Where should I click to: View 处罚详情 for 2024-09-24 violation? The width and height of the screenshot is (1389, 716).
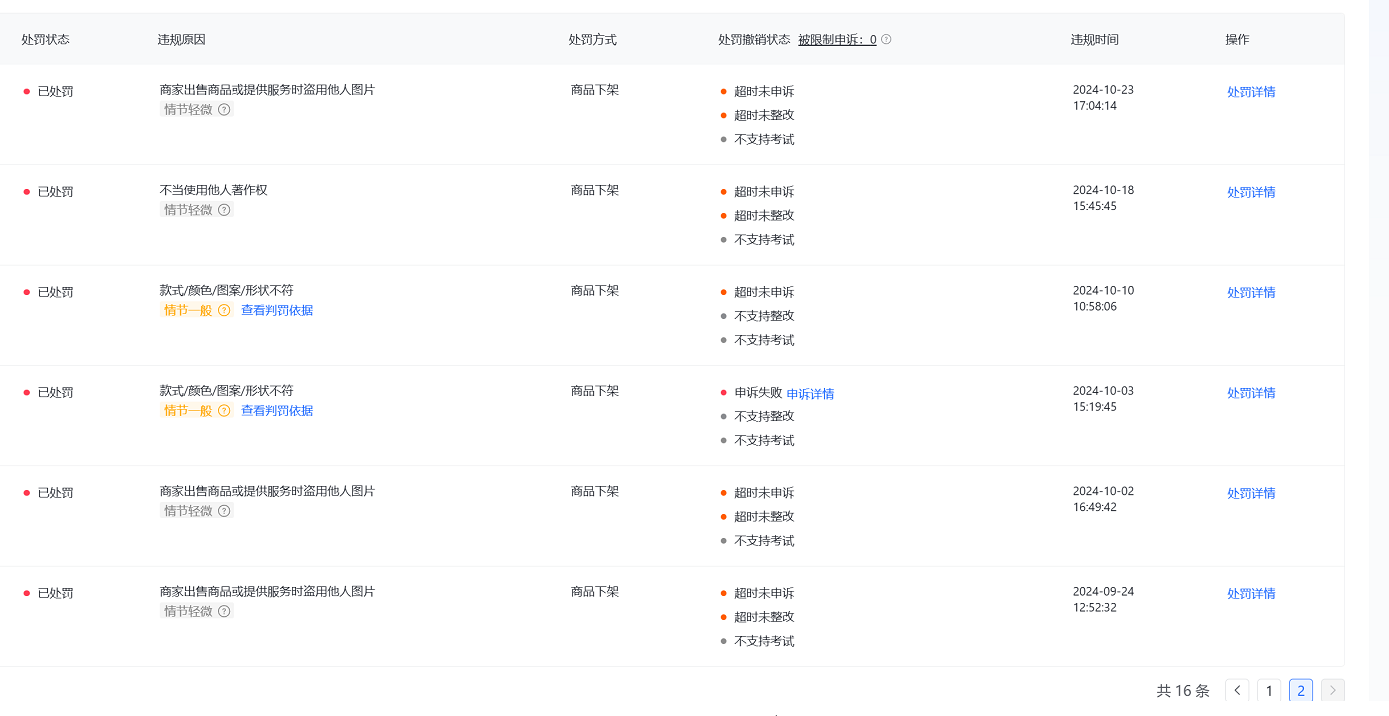tap(1251, 593)
